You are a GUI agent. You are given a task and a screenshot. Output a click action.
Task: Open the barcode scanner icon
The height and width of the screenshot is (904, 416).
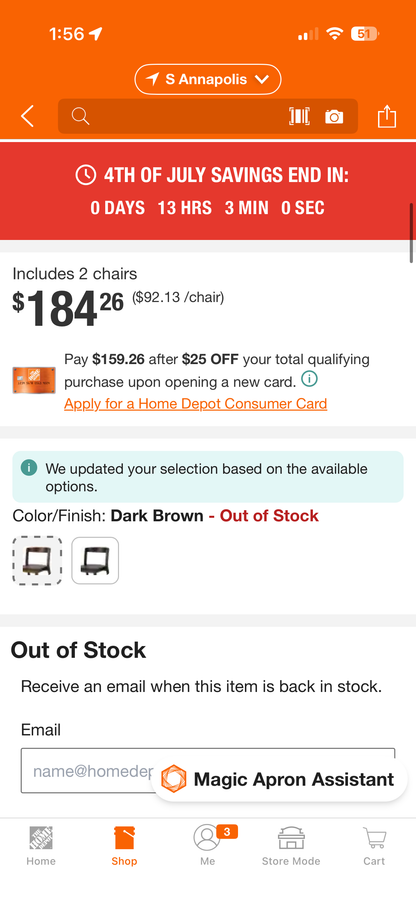coord(299,116)
